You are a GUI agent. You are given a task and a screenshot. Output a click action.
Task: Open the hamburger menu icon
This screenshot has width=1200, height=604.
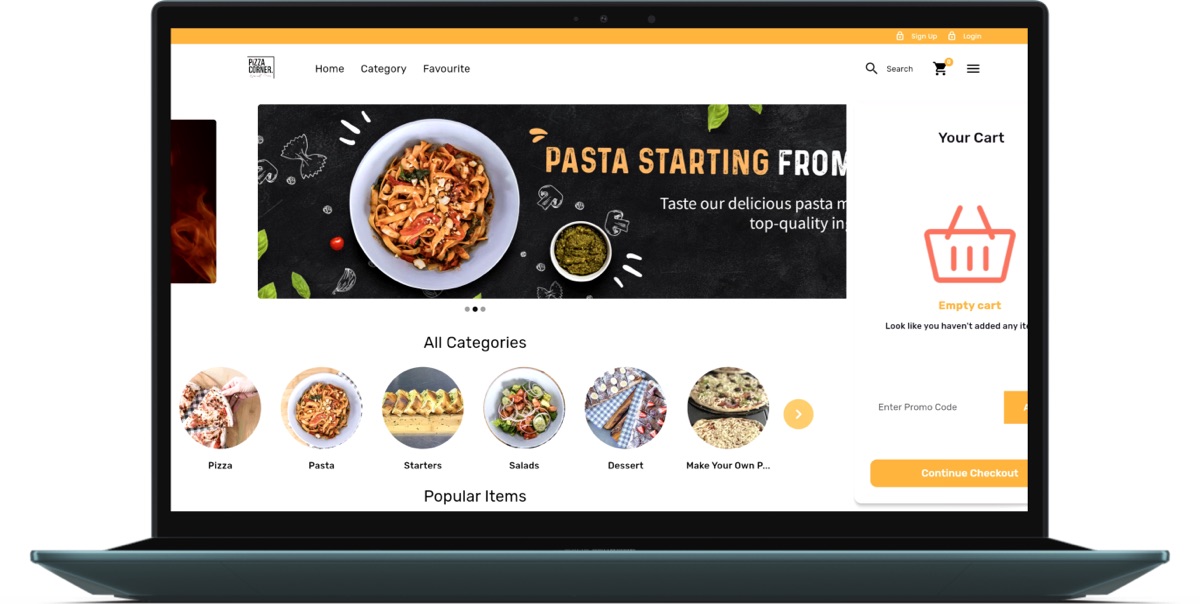(x=973, y=69)
